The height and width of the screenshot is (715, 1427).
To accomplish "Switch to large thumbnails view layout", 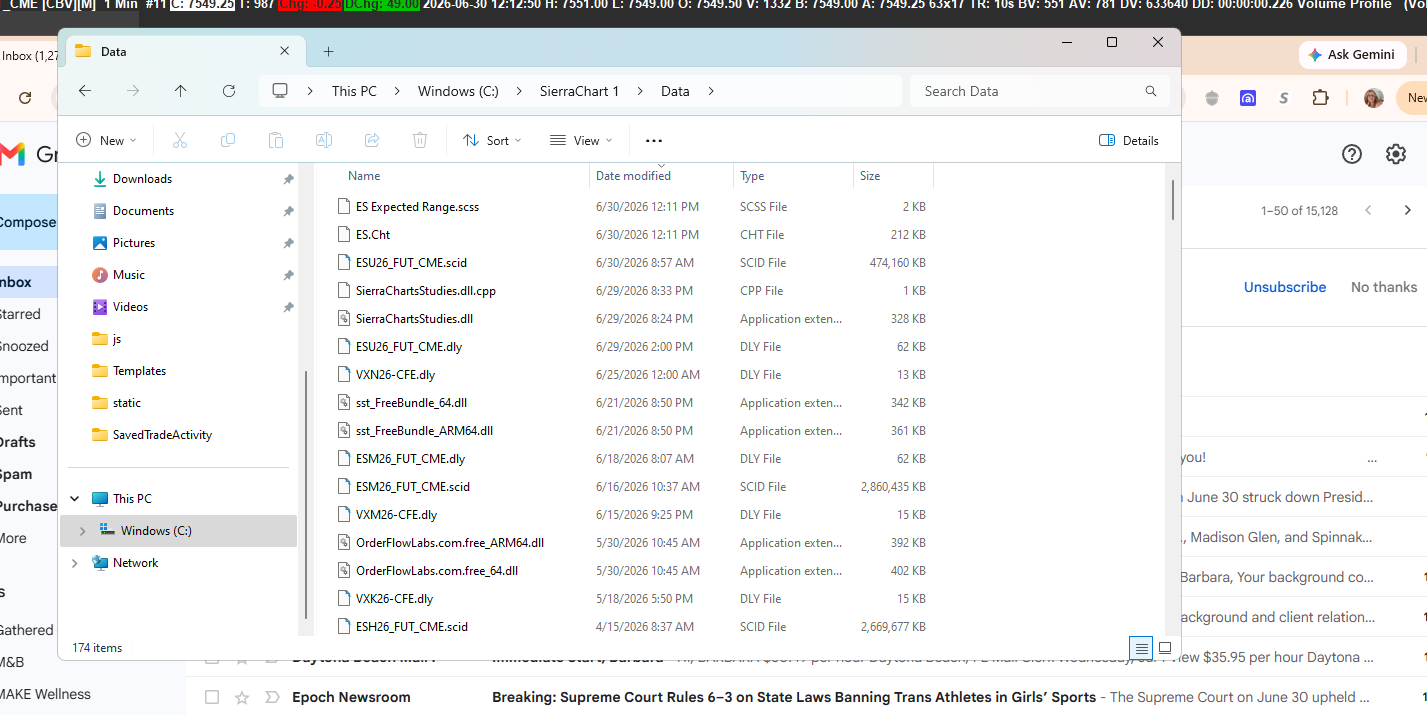I will pyautogui.click(x=1165, y=648).
